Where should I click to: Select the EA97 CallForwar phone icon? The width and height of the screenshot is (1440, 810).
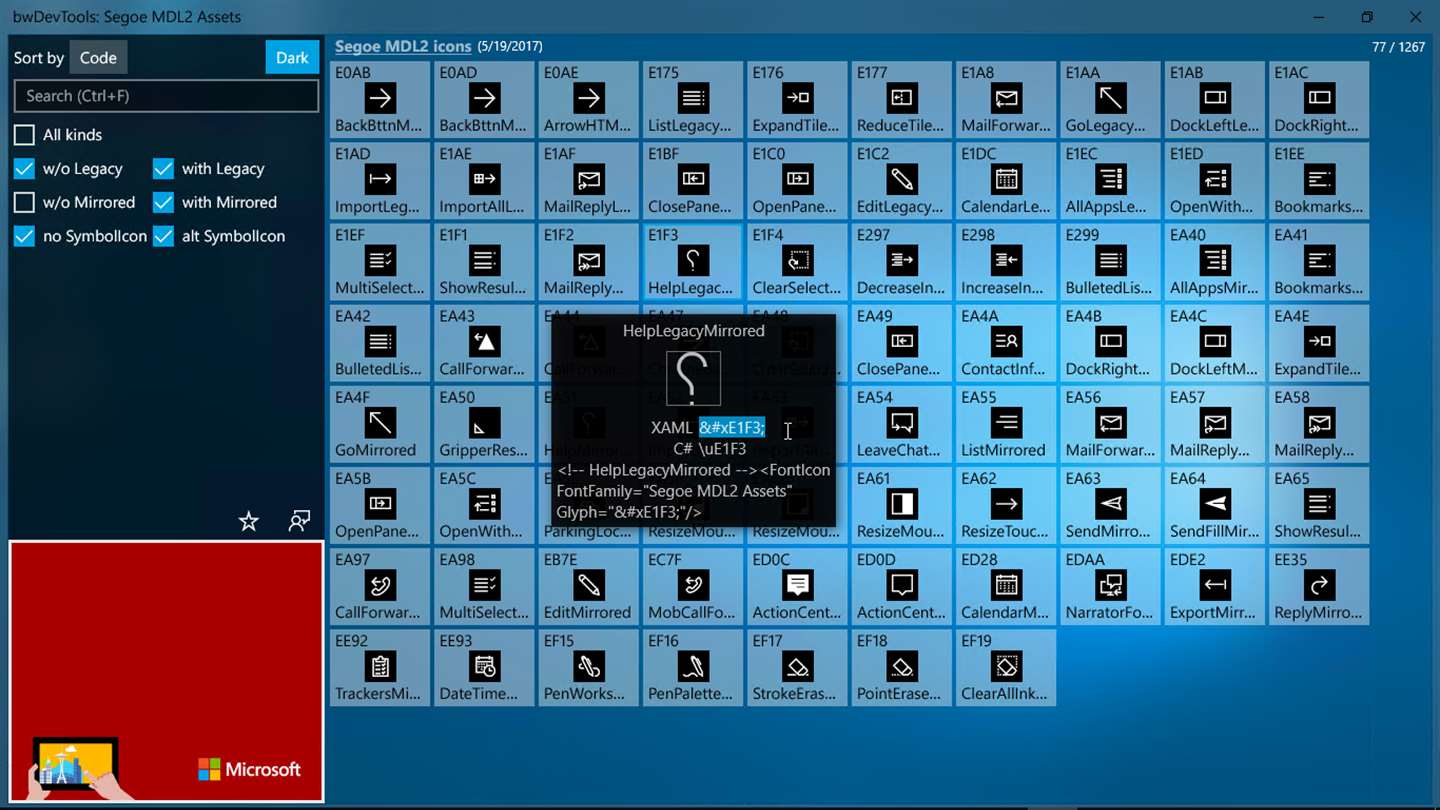point(380,586)
